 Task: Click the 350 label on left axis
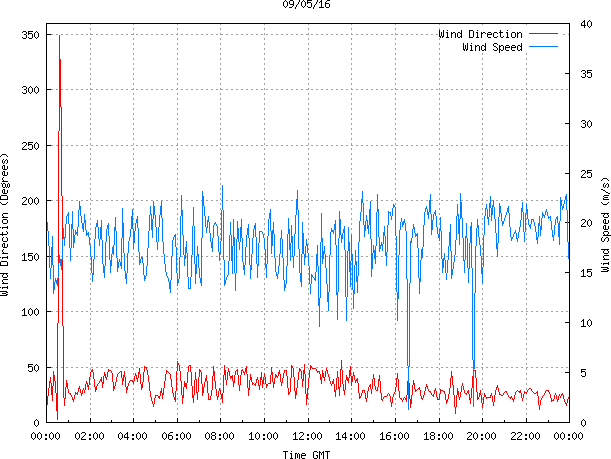pyautogui.click(x=30, y=35)
